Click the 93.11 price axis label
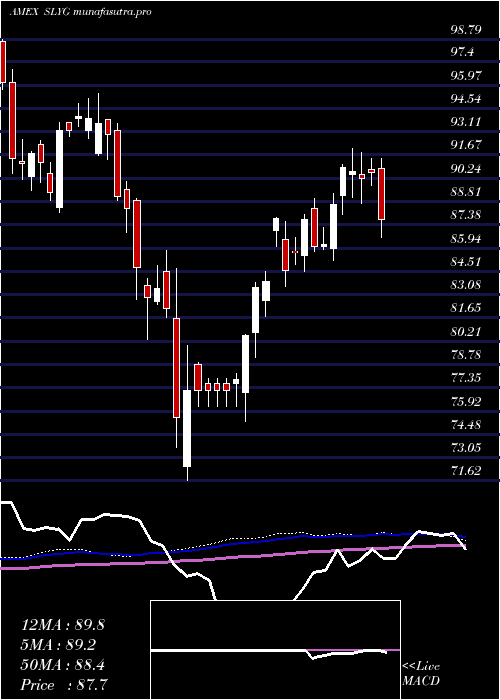The height and width of the screenshot is (700, 500). tap(466, 122)
